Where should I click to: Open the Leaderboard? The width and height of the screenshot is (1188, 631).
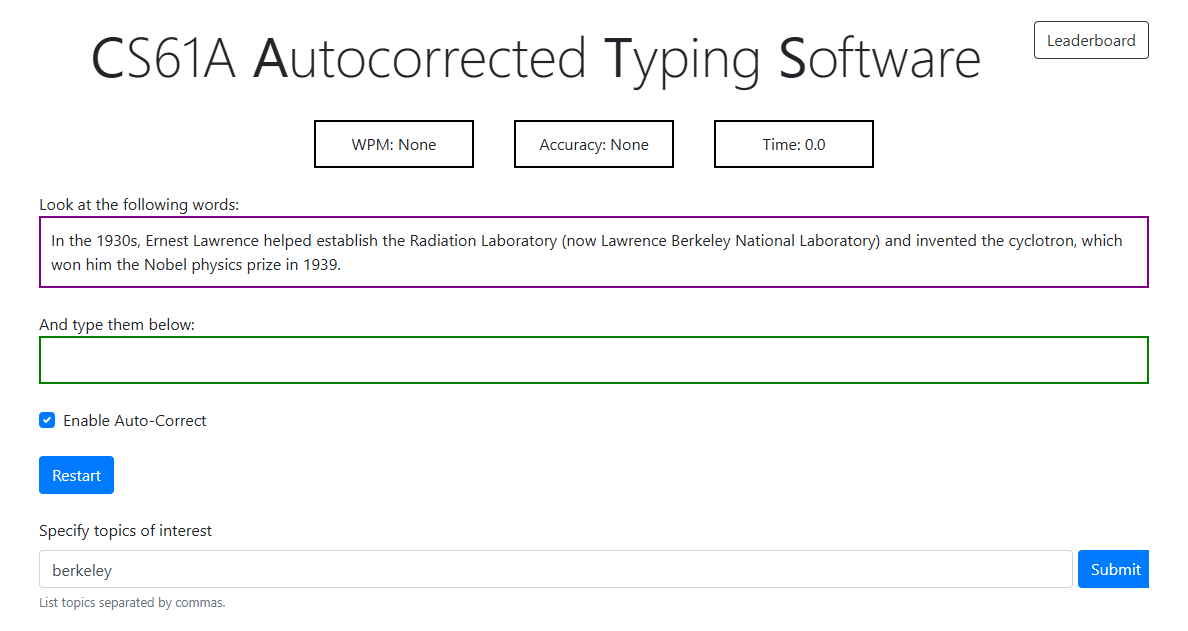1090,40
